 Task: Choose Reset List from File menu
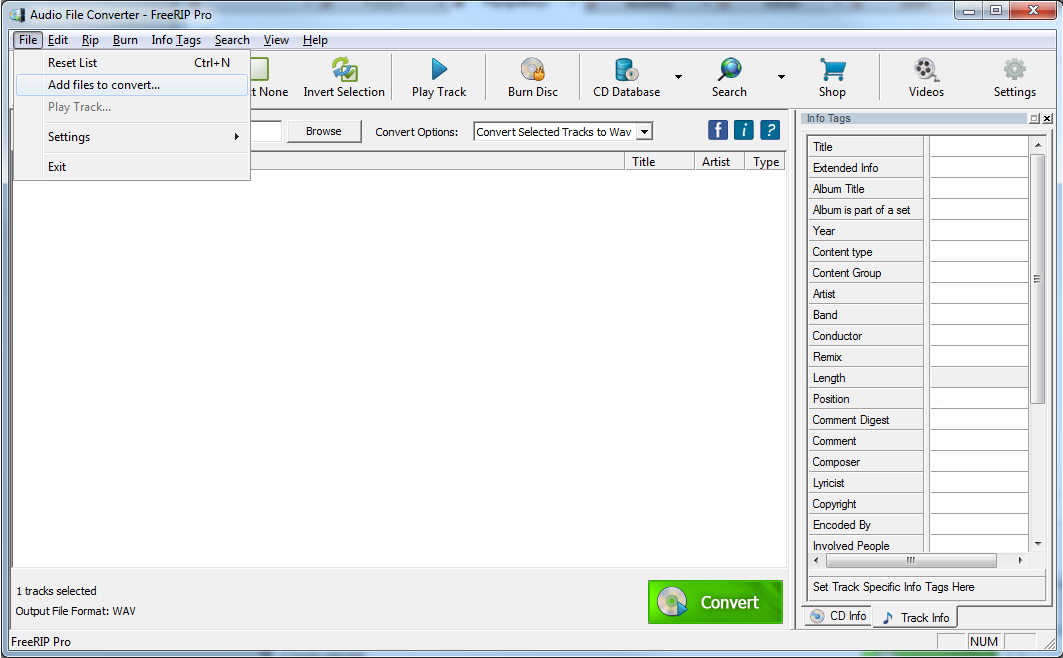click(132, 62)
